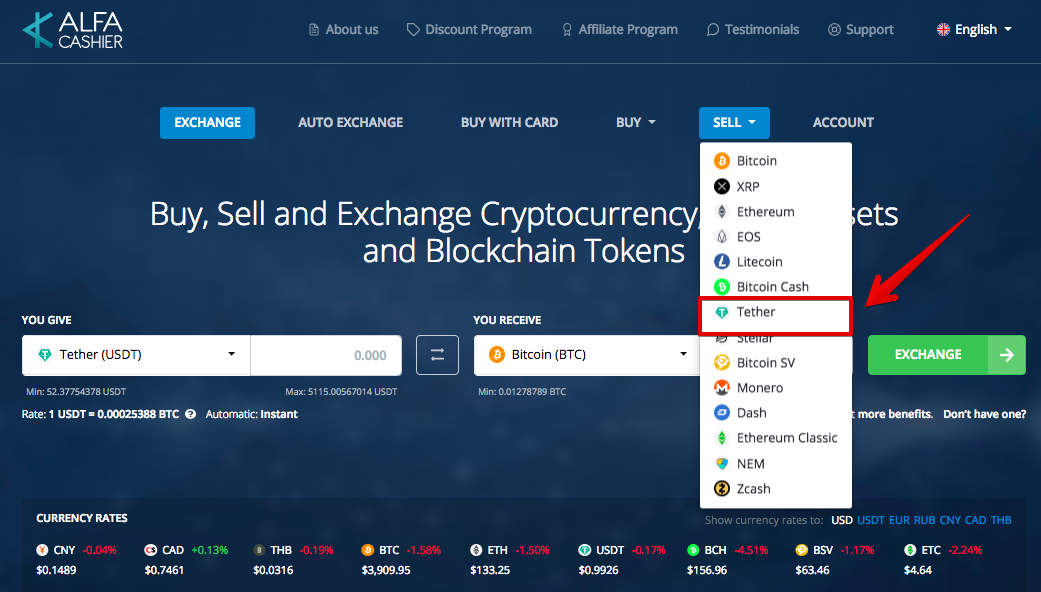
Task: Open the English language selector
Action: tap(975, 30)
